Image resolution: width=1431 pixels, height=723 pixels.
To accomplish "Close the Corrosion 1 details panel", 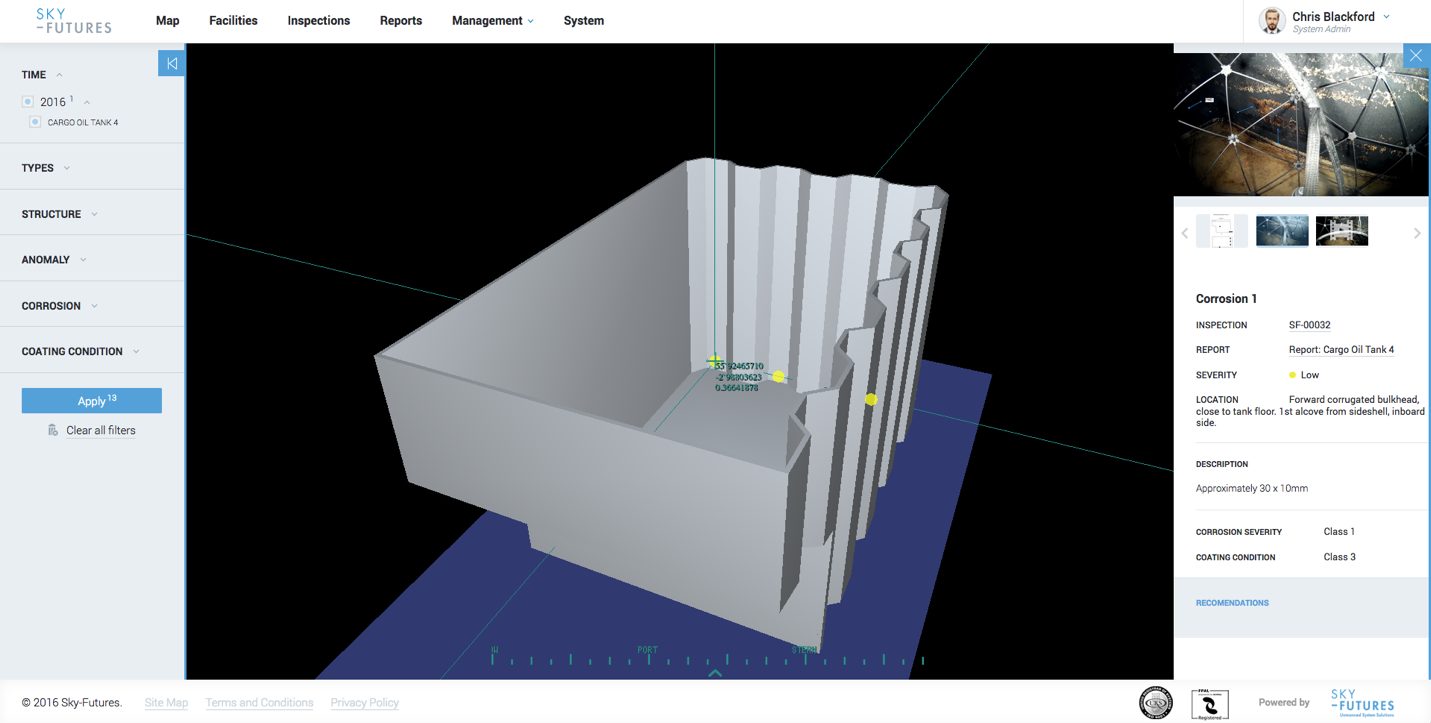I will [1416, 56].
